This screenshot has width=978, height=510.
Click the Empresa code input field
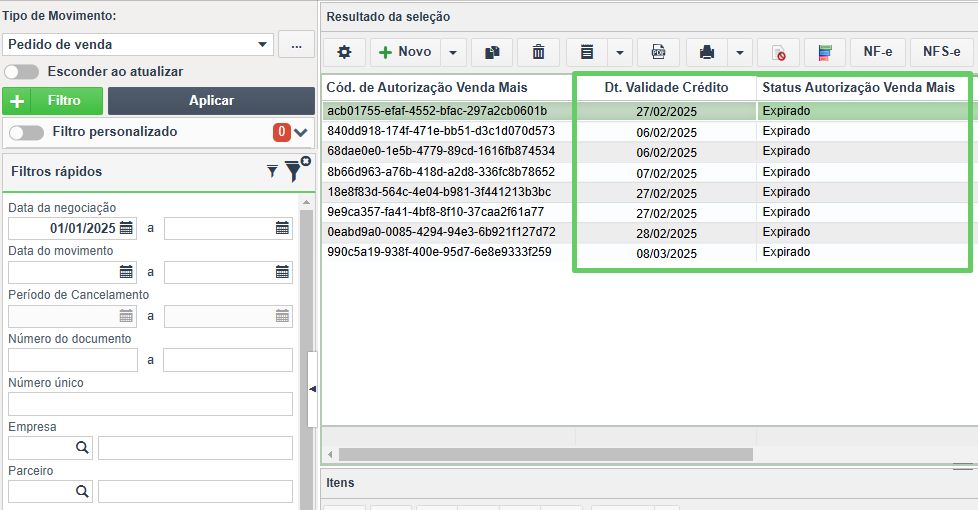tap(42, 448)
